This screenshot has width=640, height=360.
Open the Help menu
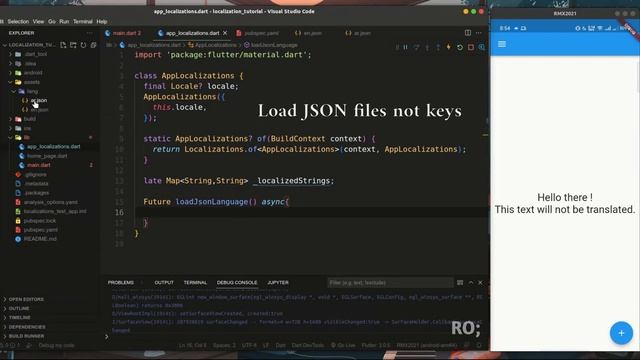tap(102, 22)
